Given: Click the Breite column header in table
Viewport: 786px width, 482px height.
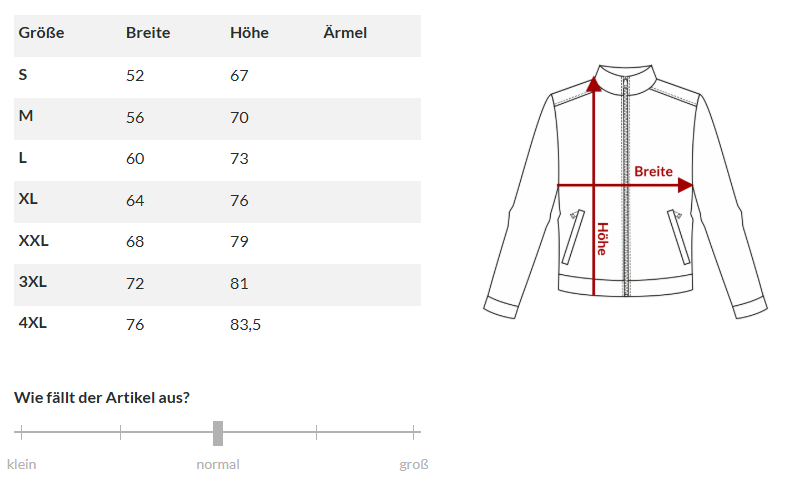Looking at the screenshot, I should click(148, 33).
